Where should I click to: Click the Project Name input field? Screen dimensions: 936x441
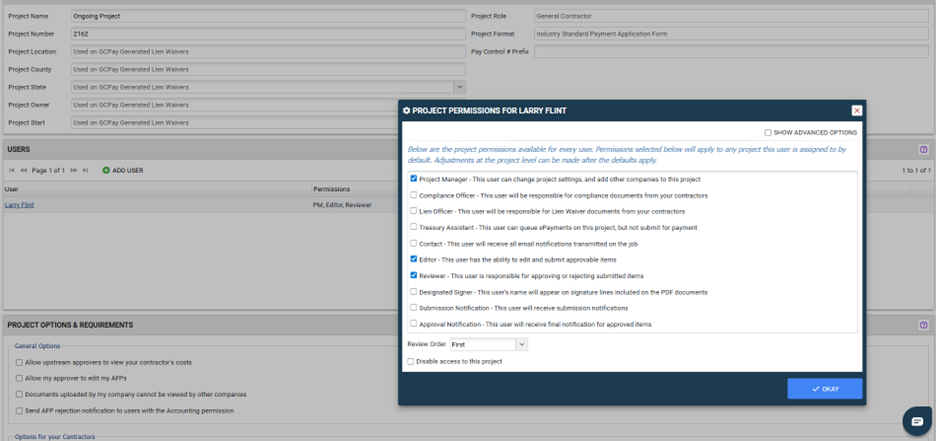click(268, 16)
